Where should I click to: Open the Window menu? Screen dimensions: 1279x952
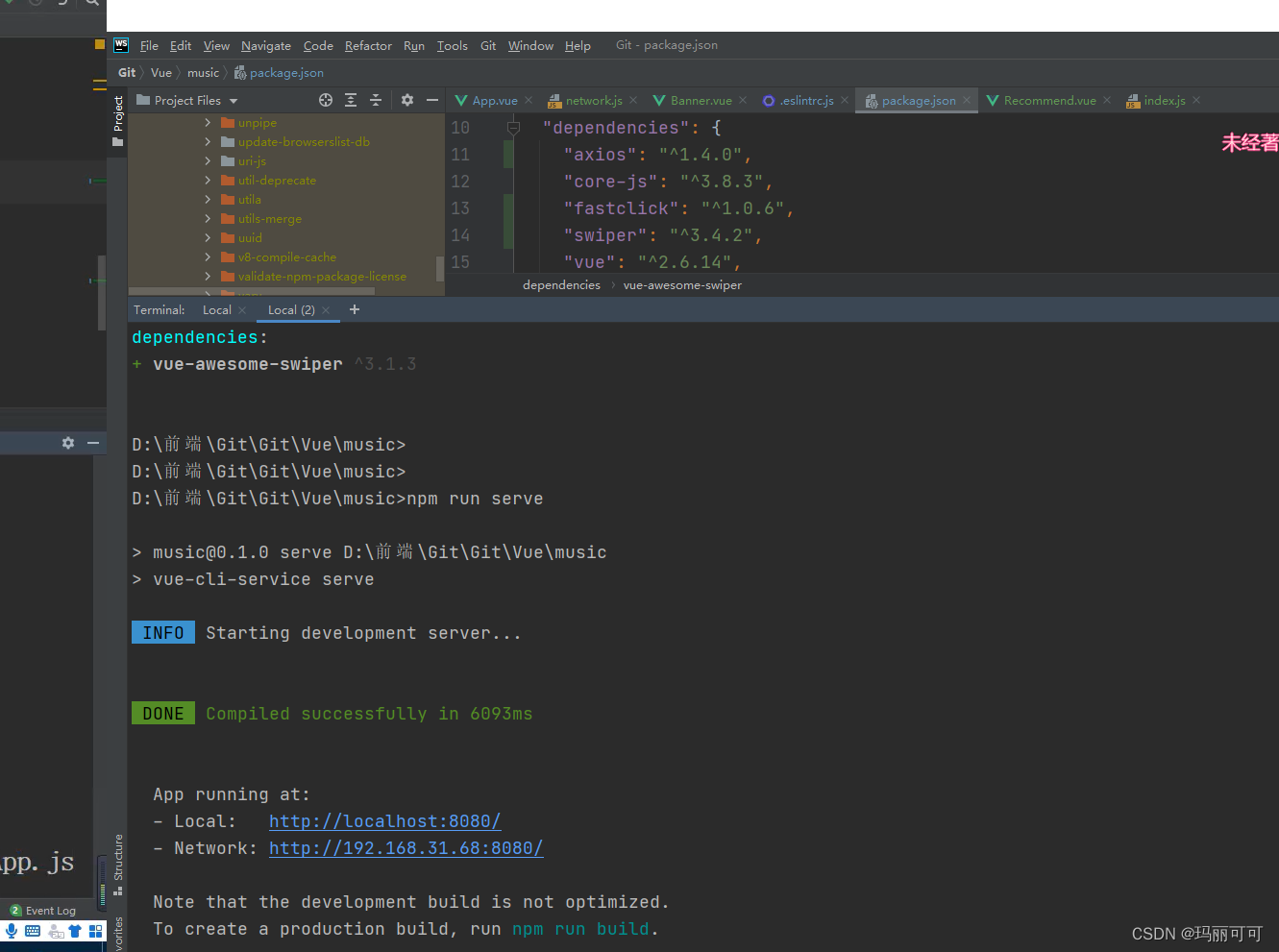(x=530, y=45)
